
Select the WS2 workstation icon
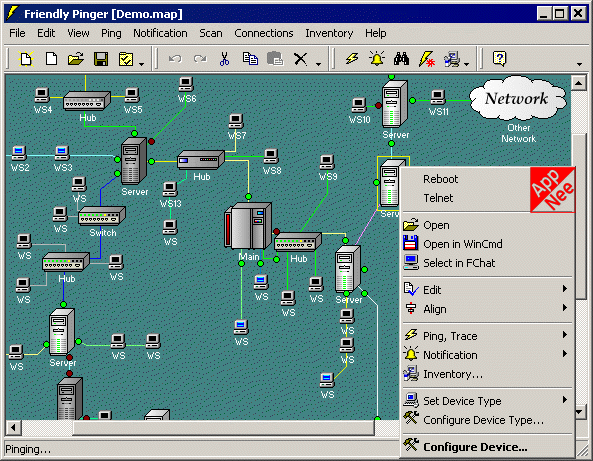19,154
